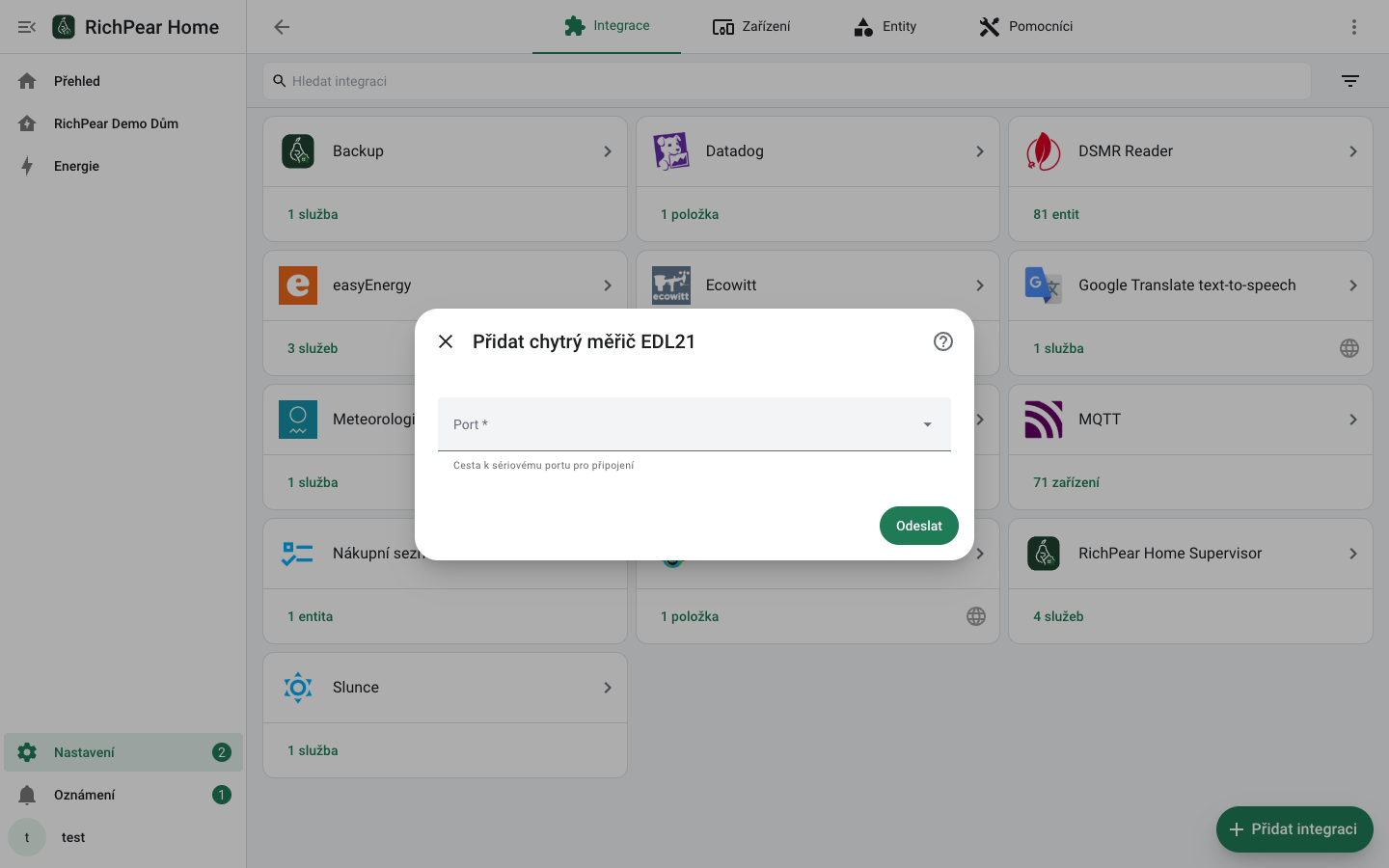Screen dimensions: 1389x868
Task: Open the filter options icon
Action: click(x=1350, y=81)
